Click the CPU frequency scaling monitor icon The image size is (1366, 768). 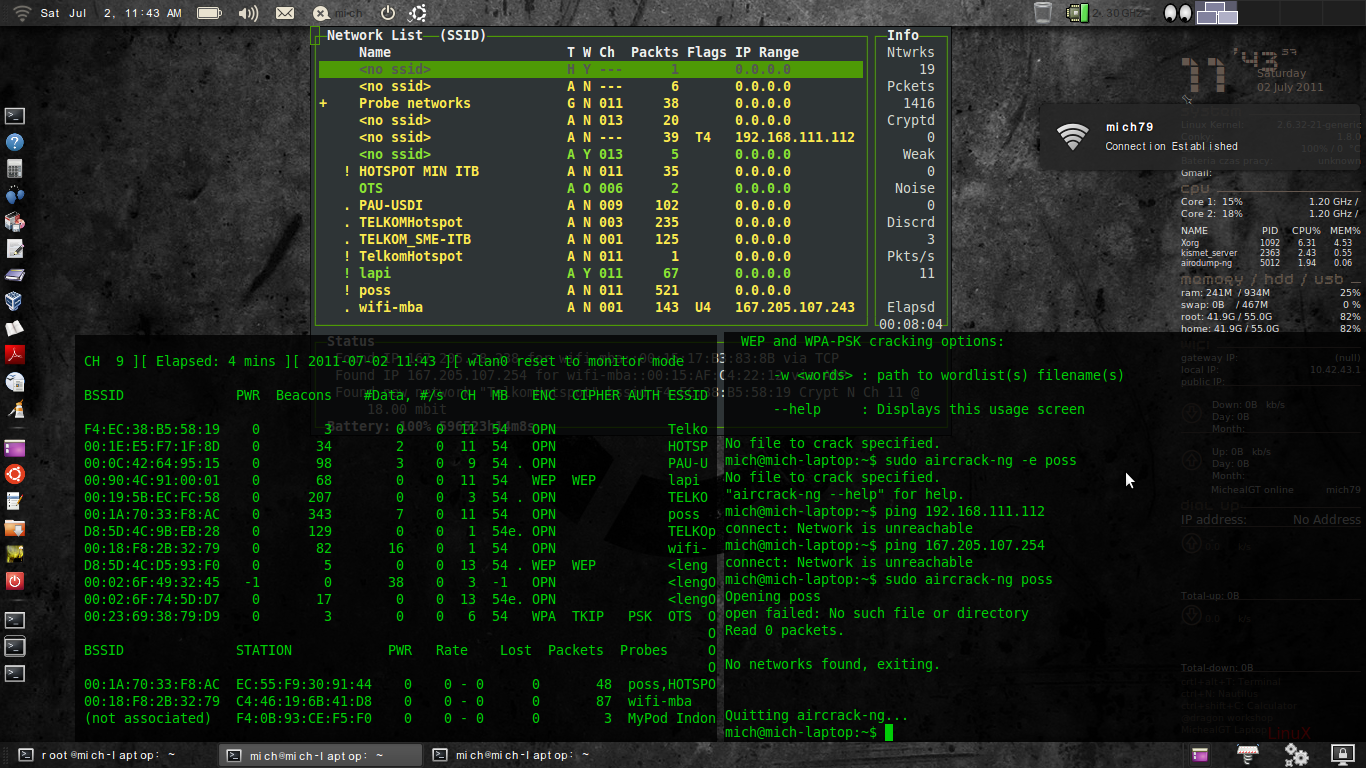tap(1078, 13)
